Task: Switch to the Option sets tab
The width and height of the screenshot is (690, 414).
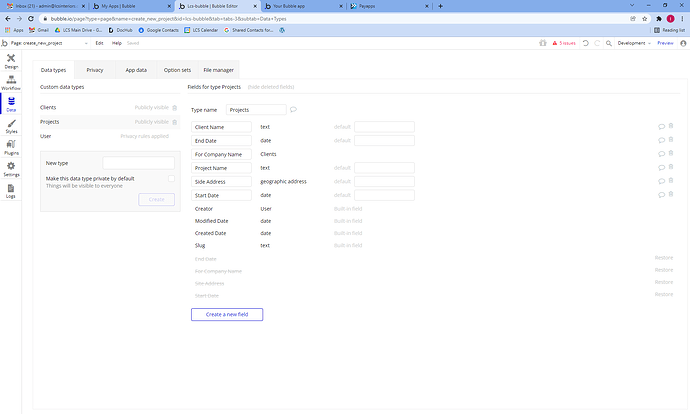Action: [x=177, y=70]
